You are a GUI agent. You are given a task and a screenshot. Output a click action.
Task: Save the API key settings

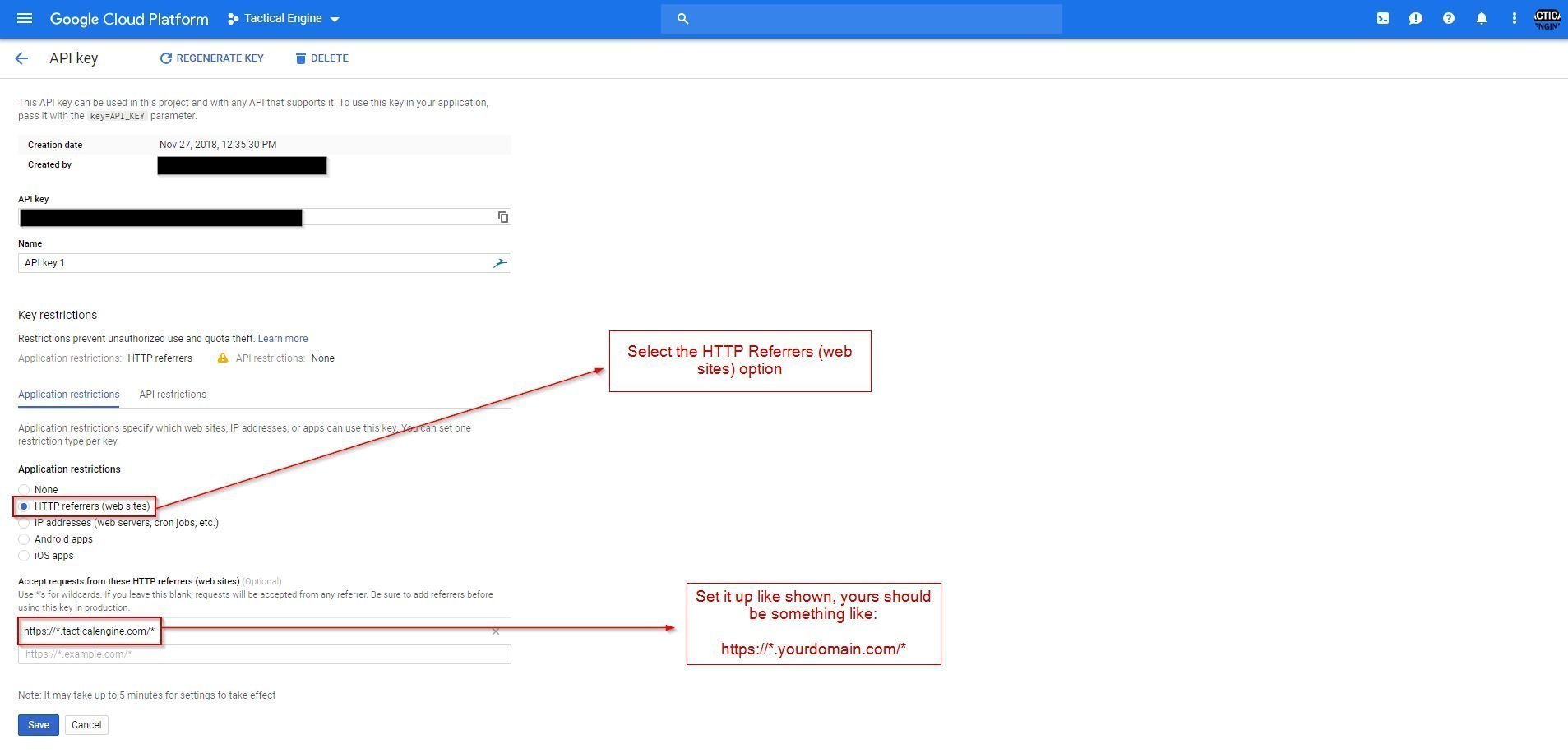click(x=39, y=725)
